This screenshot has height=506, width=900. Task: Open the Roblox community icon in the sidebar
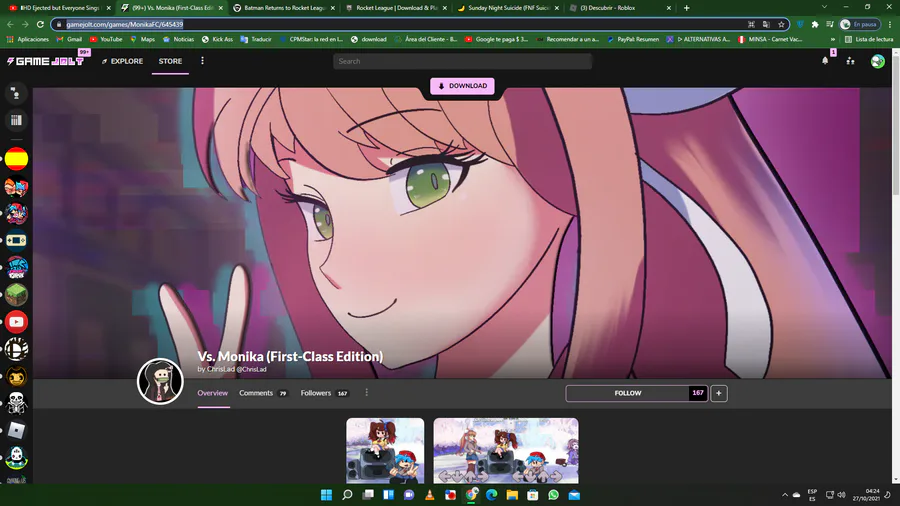(x=16, y=430)
